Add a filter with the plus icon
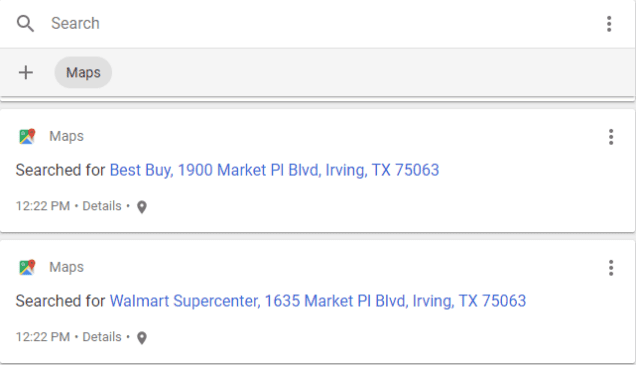636x365 pixels. 26,73
